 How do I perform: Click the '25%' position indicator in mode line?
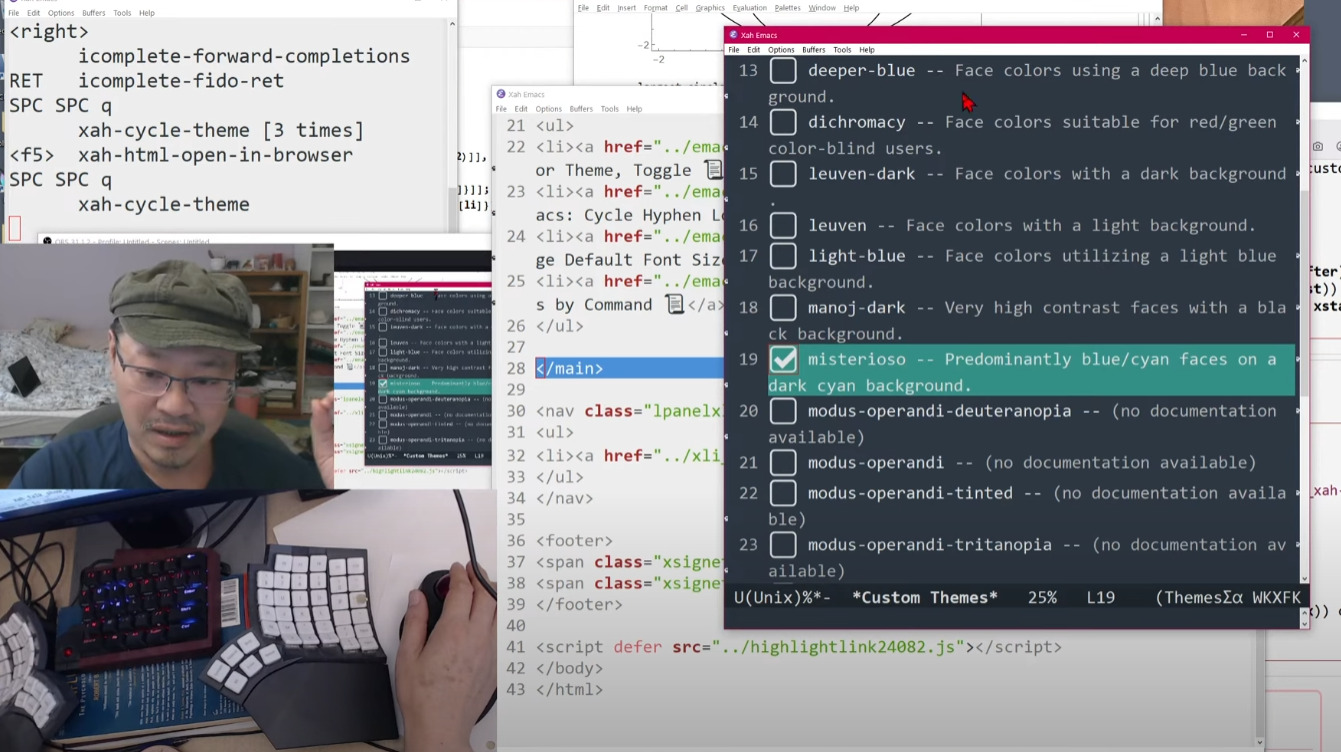click(1042, 598)
